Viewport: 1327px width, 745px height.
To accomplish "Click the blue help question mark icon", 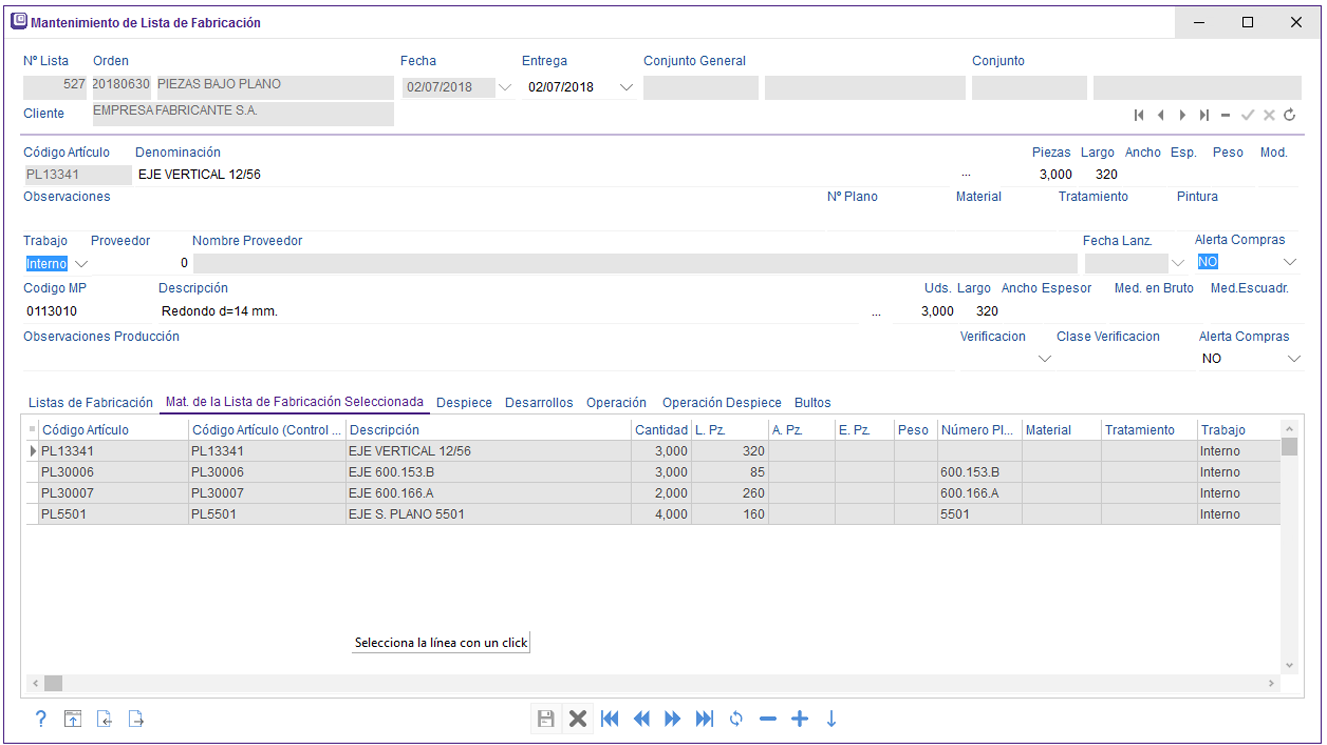I will click(41, 718).
